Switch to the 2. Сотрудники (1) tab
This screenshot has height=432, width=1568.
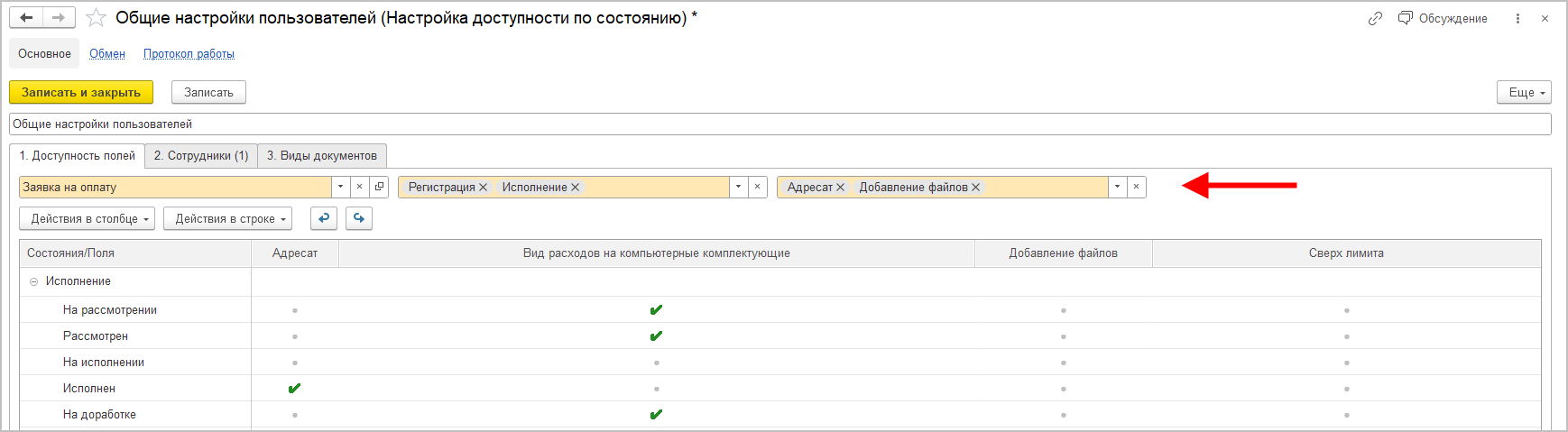[201, 155]
